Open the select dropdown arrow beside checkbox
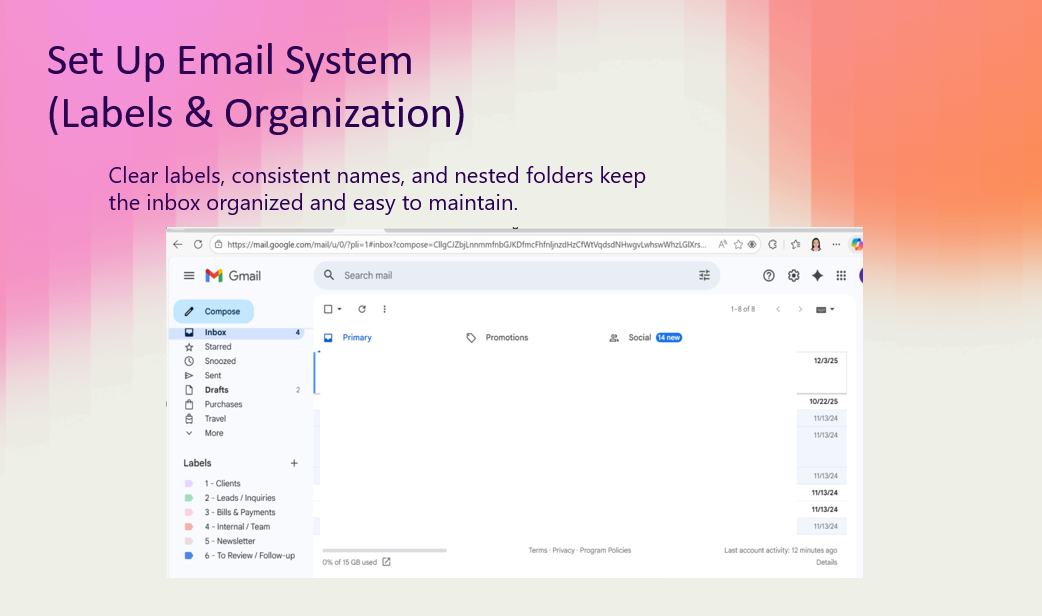 [x=340, y=309]
